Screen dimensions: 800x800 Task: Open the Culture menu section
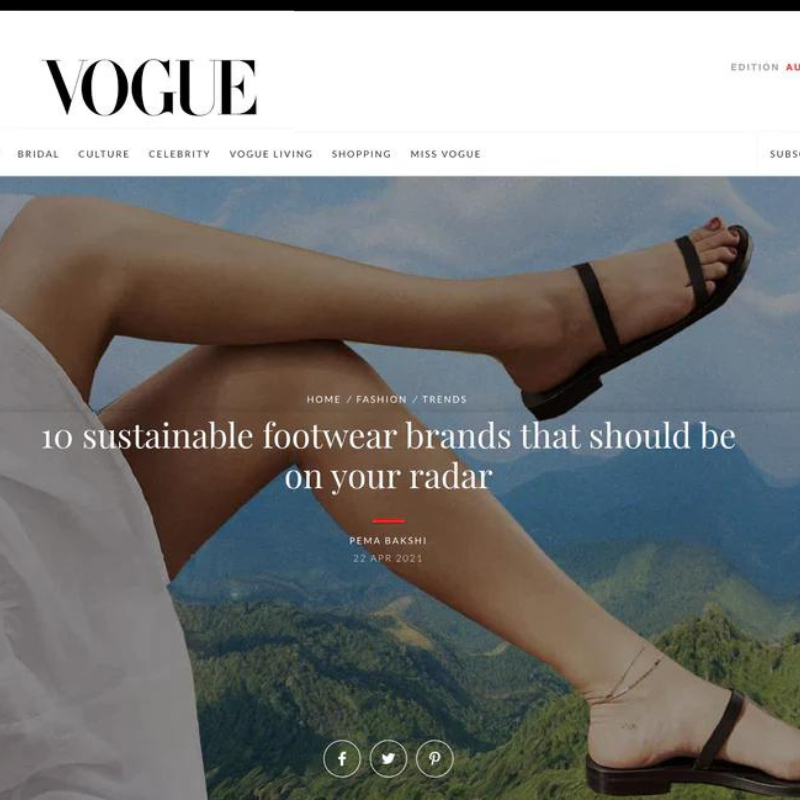[104, 154]
